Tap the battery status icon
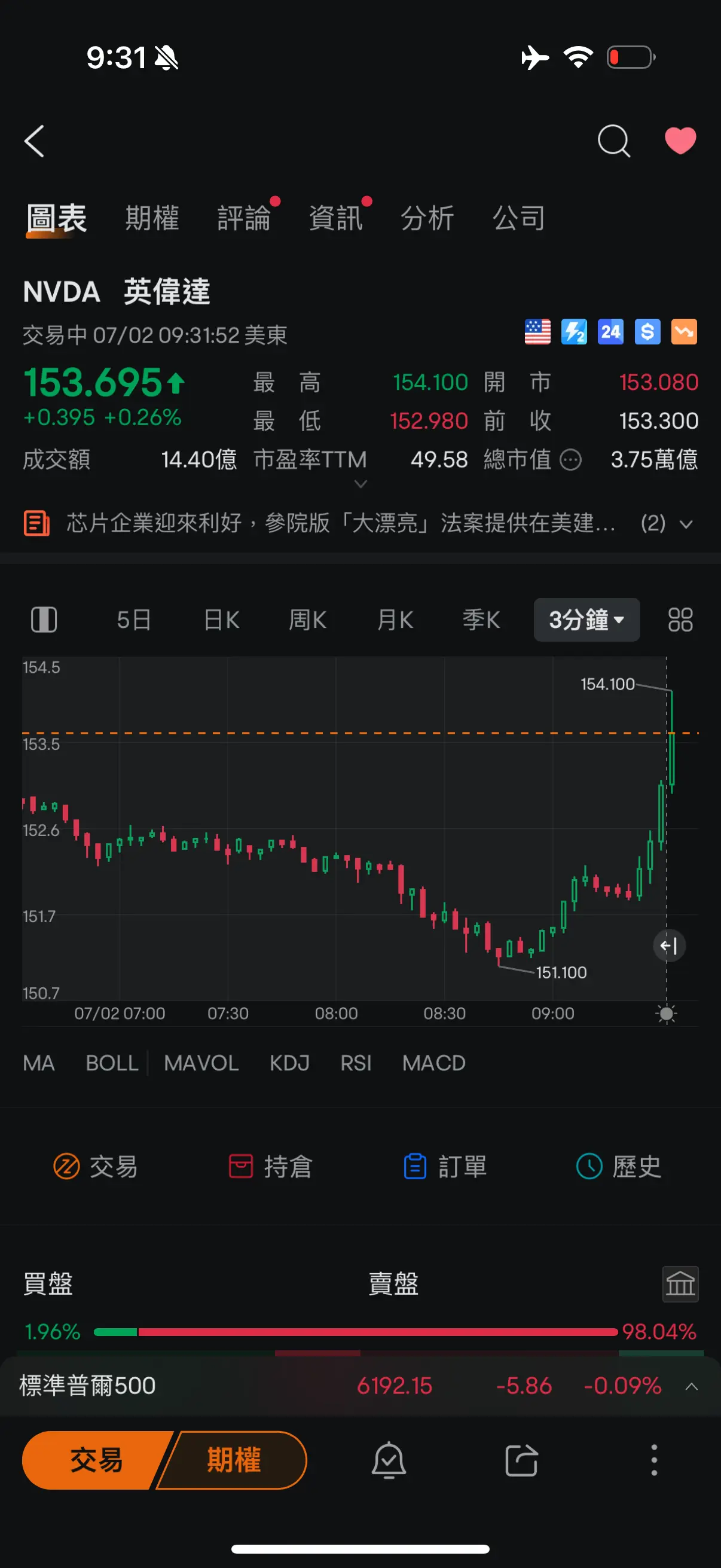The width and height of the screenshot is (721, 1568). (x=631, y=57)
